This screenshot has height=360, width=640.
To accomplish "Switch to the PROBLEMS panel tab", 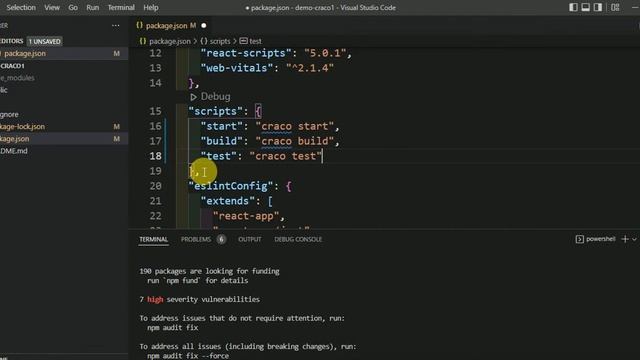I will (x=196, y=239).
